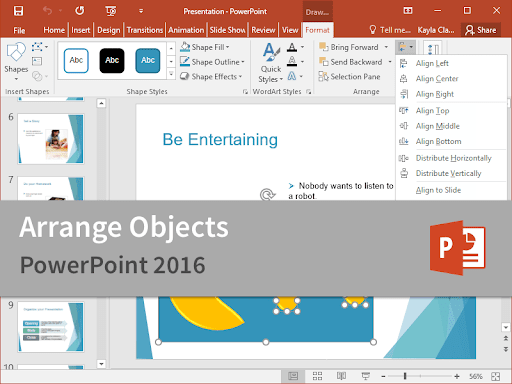Screen dimensions: 512x384
Task: Choose Align Left from menu
Action: click(451, 63)
